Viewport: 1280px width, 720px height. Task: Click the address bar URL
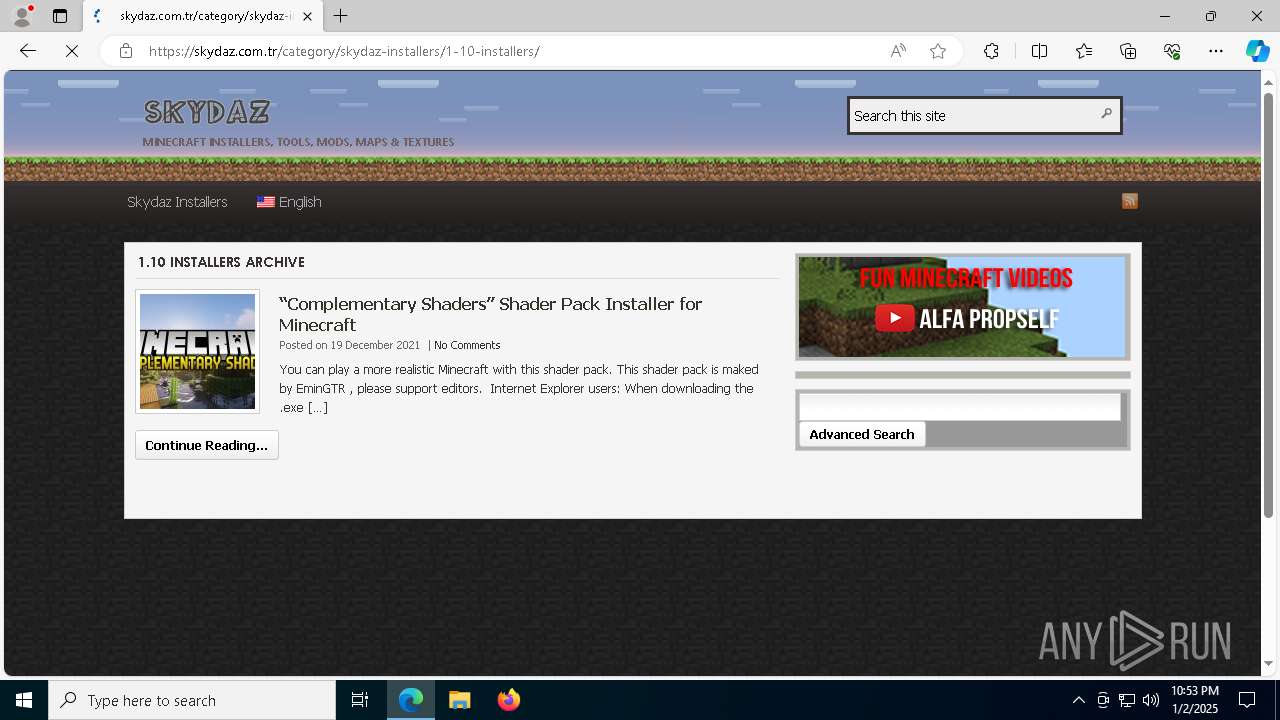pyautogui.click(x=344, y=51)
